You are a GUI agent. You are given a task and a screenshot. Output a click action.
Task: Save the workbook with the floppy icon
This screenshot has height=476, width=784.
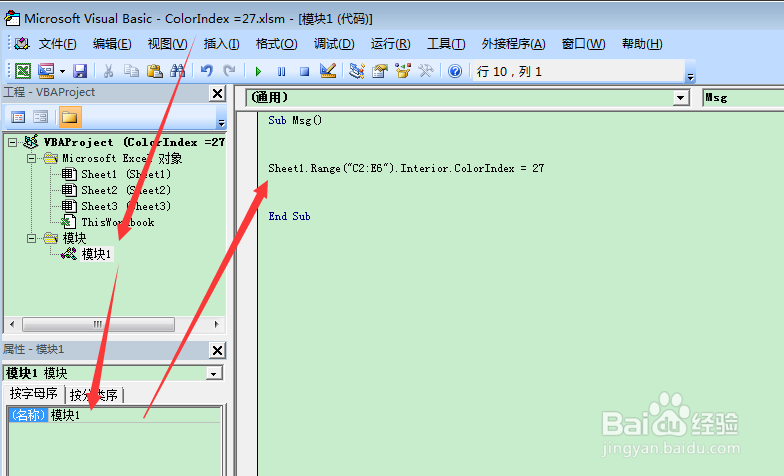(x=80, y=71)
